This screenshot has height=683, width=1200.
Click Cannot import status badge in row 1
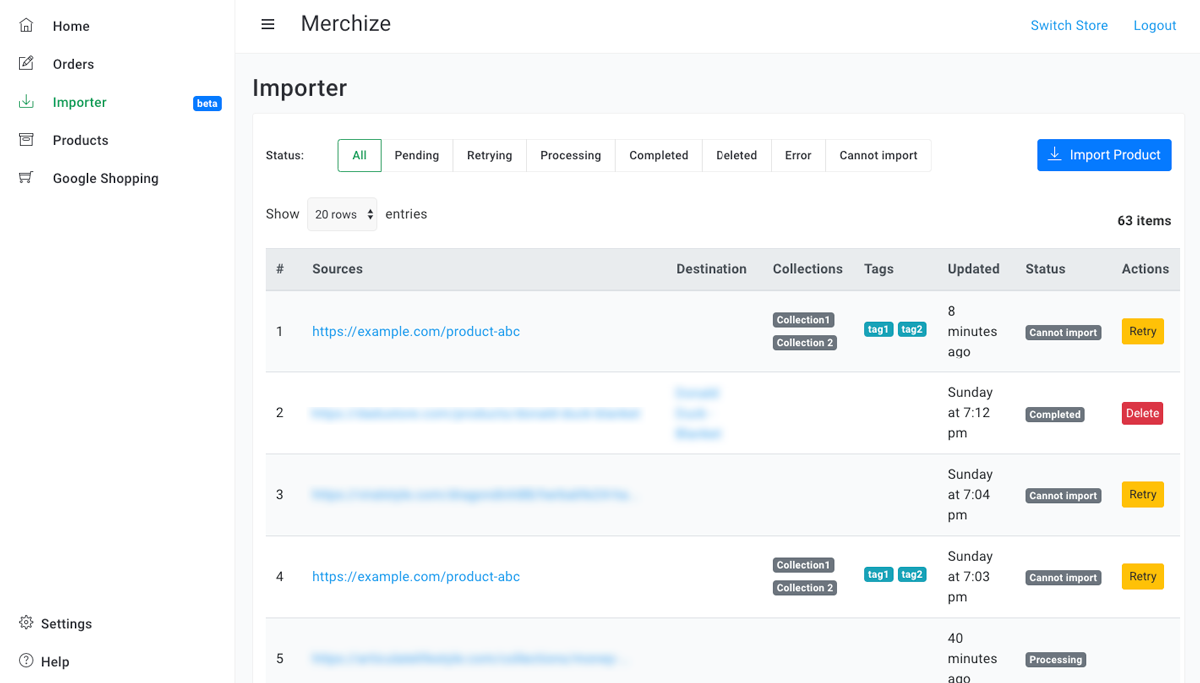[x=1063, y=332]
